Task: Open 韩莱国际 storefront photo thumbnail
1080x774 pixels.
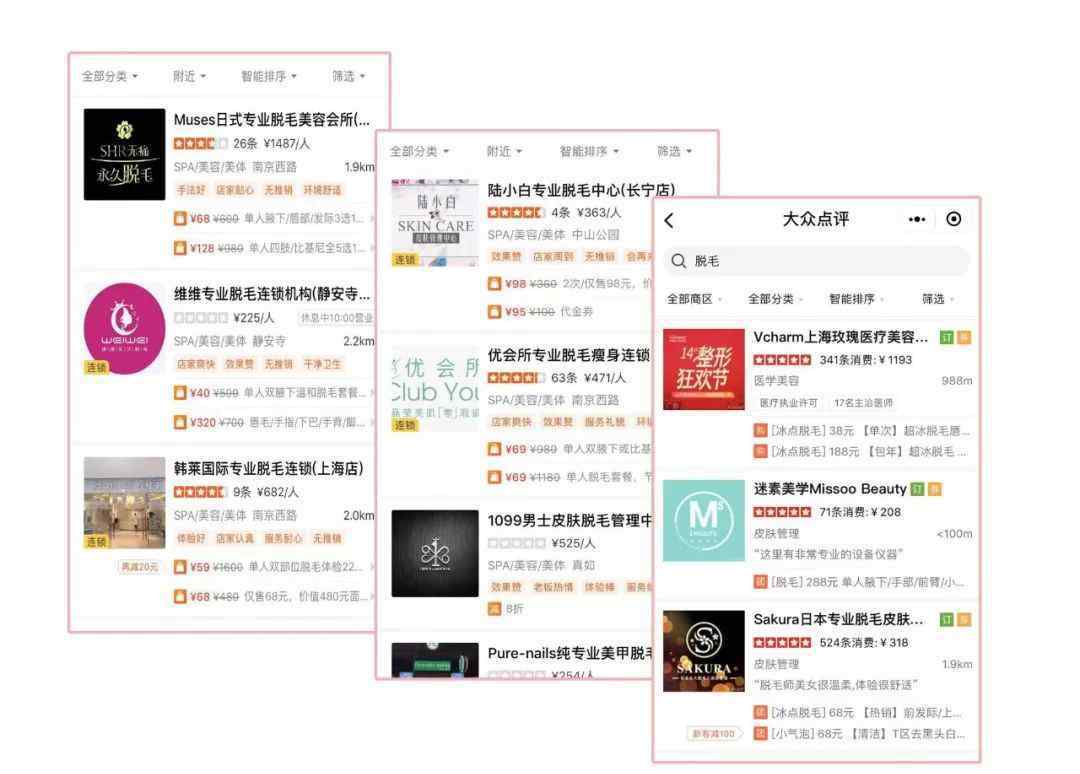Action: [125, 503]
